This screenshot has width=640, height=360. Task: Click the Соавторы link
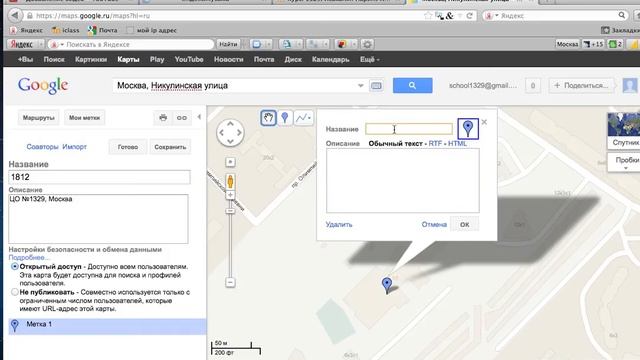(42, 147)
